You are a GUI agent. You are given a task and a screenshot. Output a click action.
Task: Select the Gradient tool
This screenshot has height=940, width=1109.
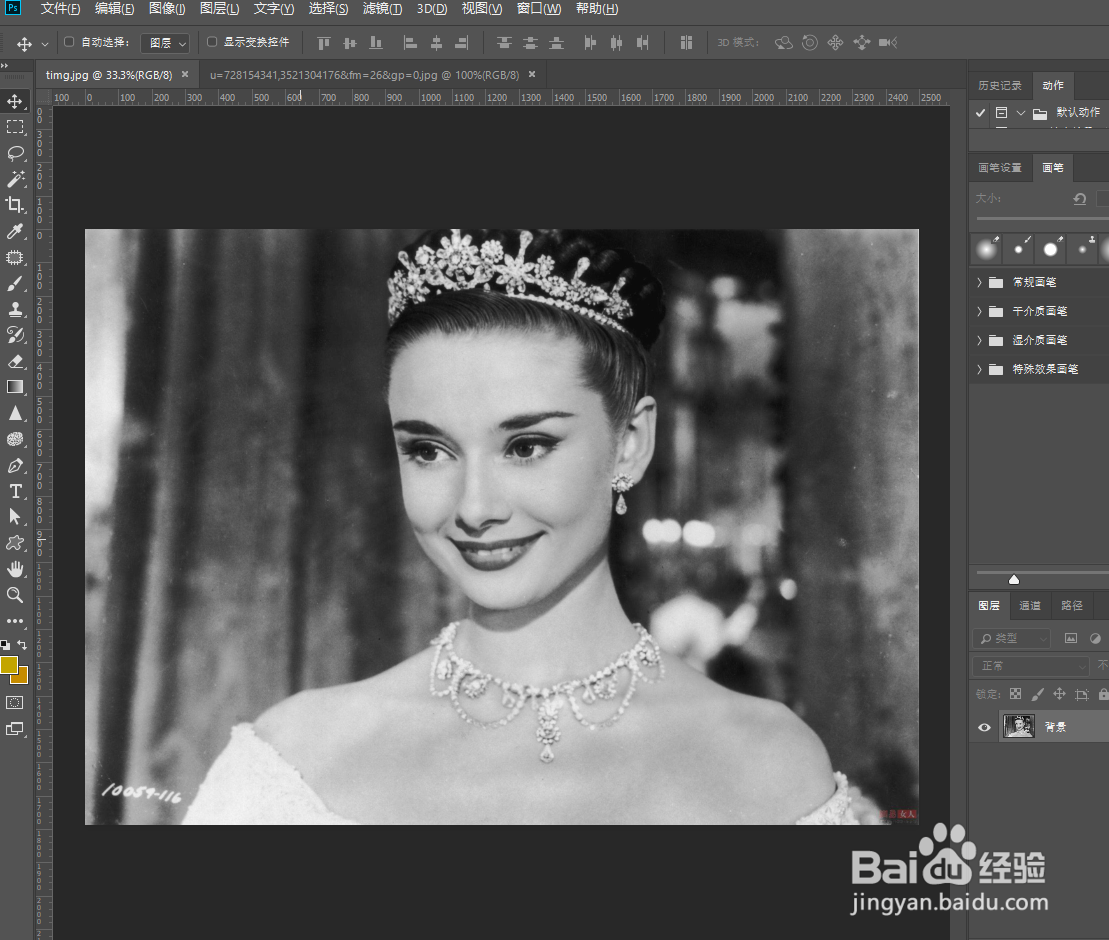(x=15, y=387)
